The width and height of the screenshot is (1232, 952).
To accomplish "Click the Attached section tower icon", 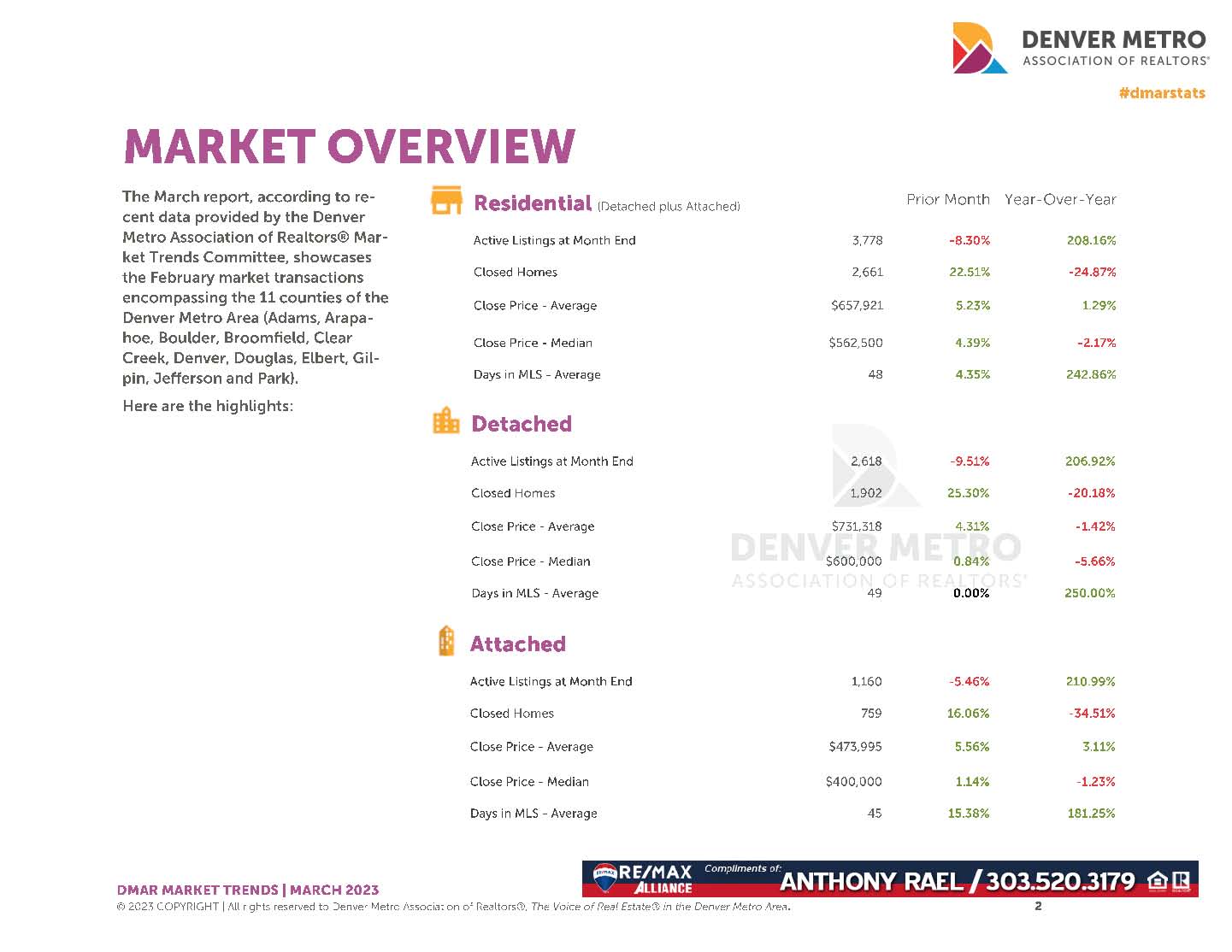I will [x=445, y=641].
